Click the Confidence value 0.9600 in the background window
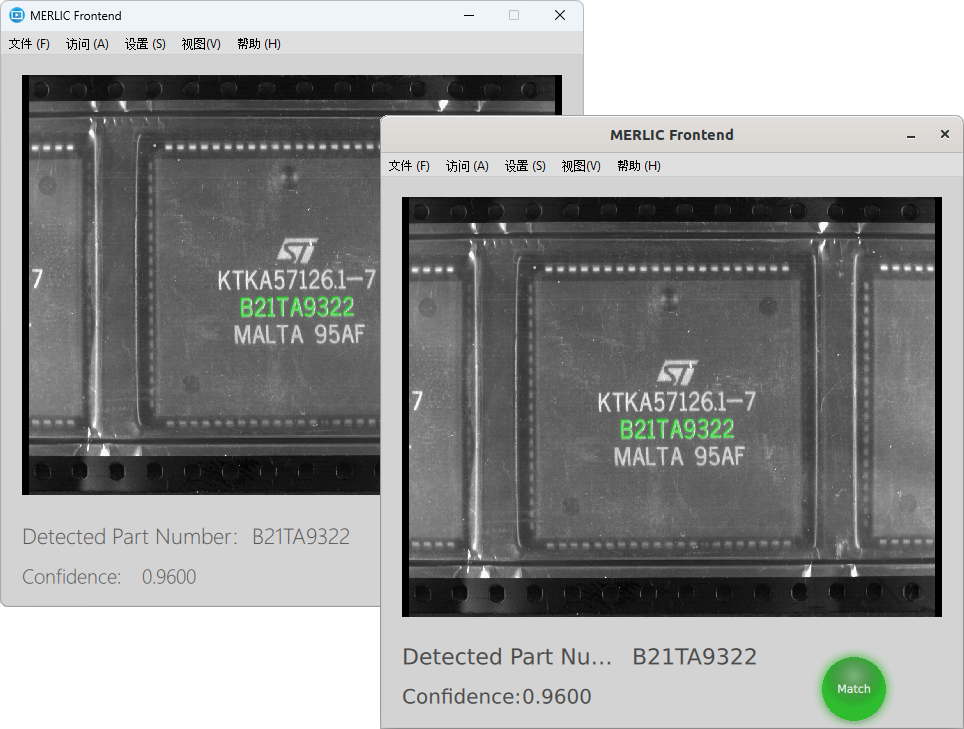 (x=169, y=577)
